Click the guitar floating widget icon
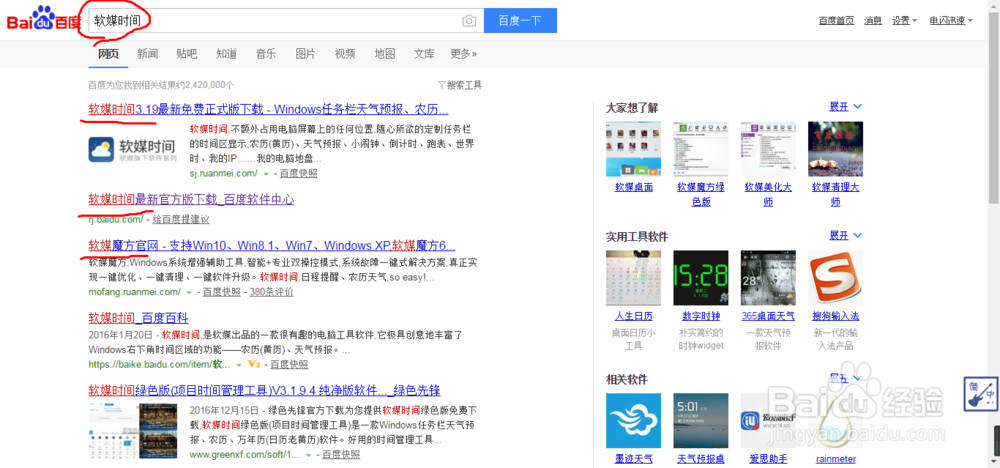This screenshot has height=468, width=1000. point(981,394)
